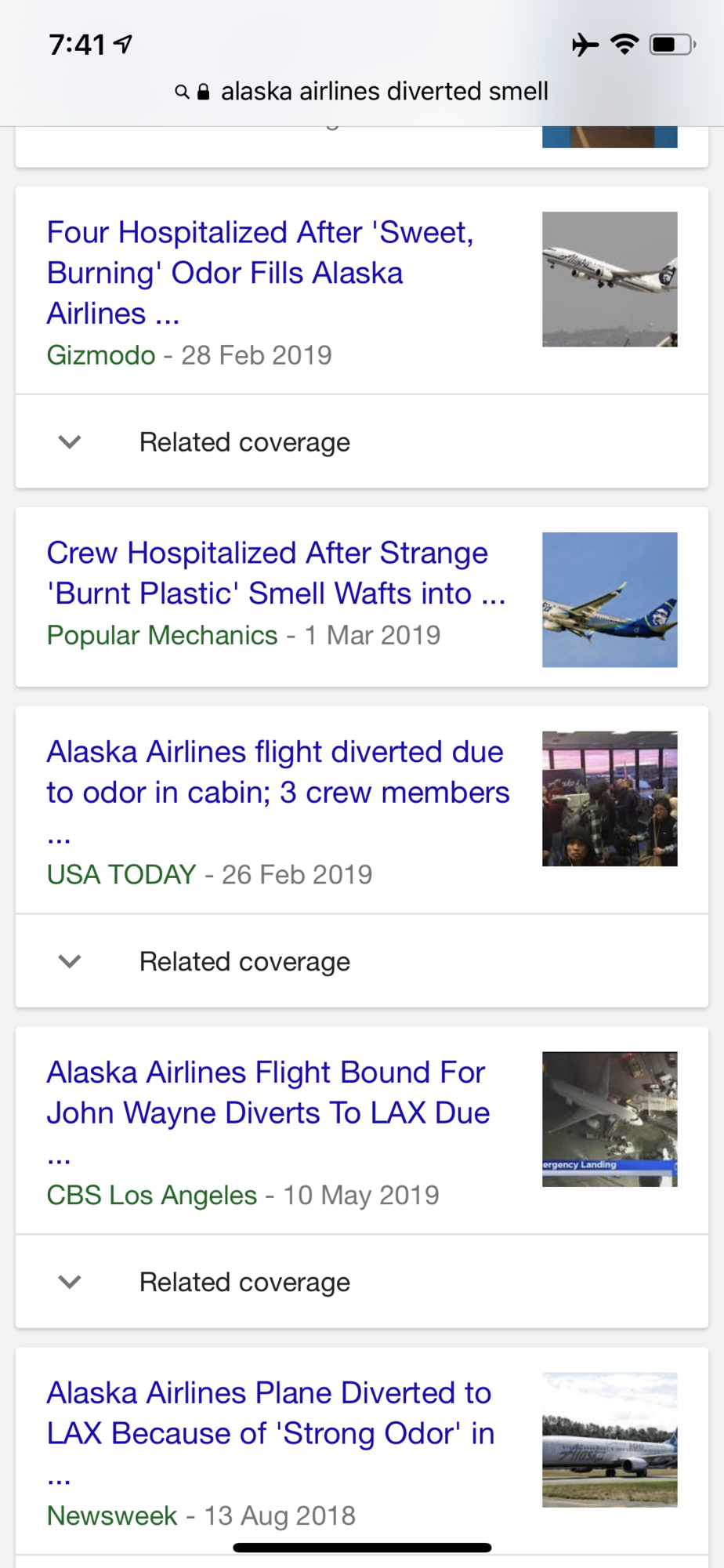The image size is (724, 1568).
Task: Expand Related coverage under USA TODAY article
Action: point(362,961)
